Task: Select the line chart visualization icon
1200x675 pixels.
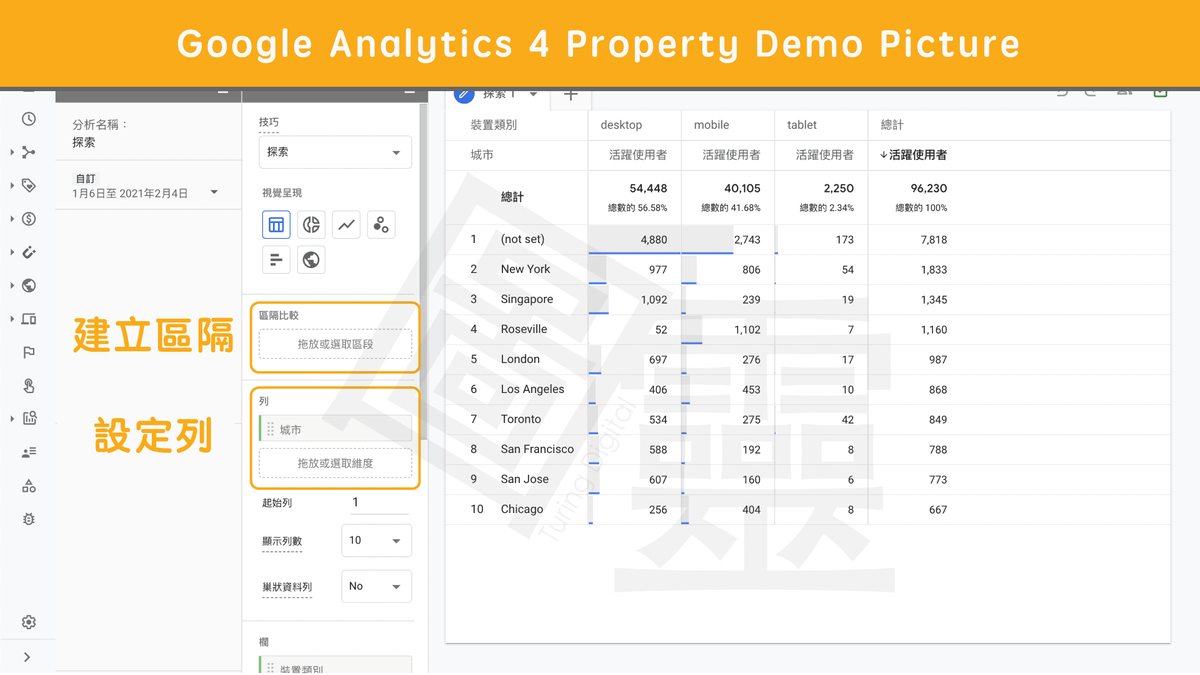Action: click(346, 225)
